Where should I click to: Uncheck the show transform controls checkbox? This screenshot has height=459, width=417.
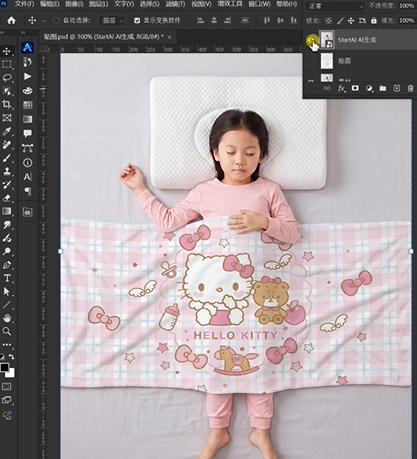(137, 21)
